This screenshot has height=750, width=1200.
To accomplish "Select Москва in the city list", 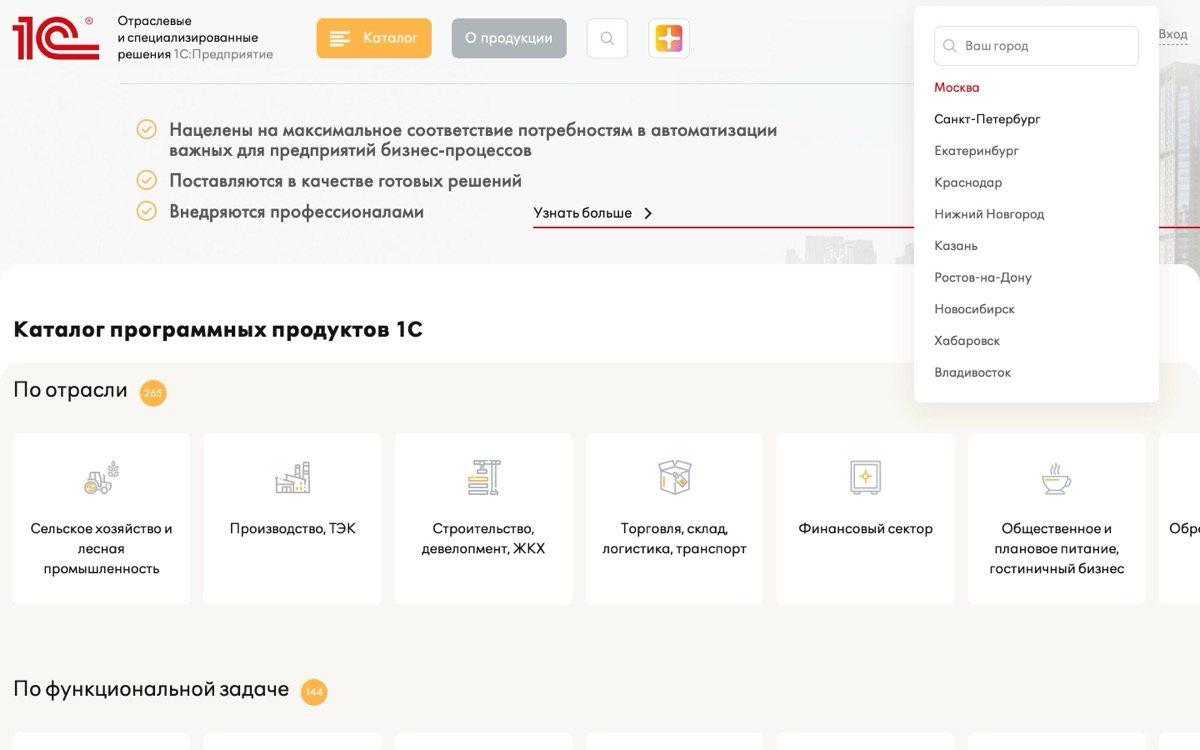I will coord(957,88).
